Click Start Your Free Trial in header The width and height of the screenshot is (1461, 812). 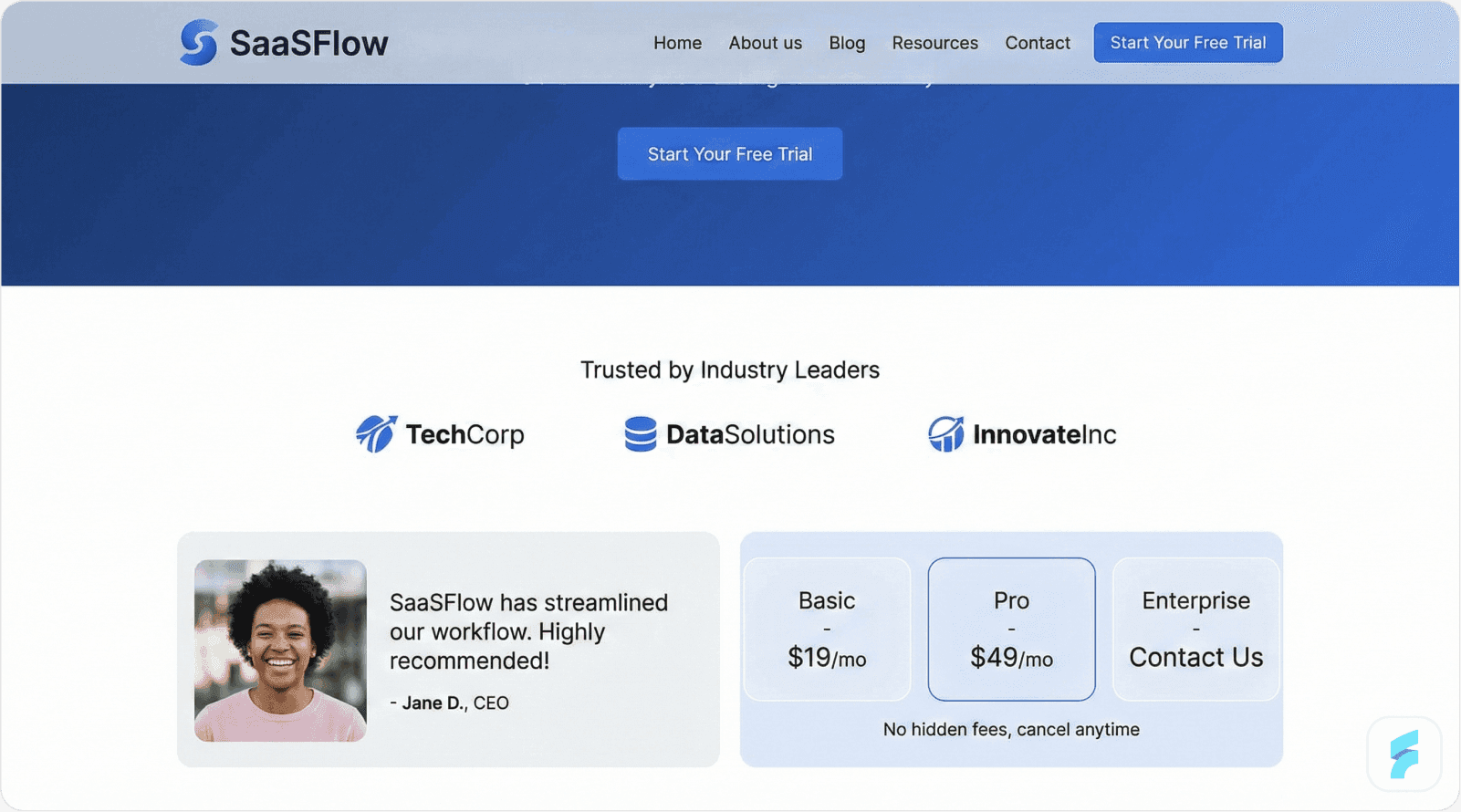1188,43
